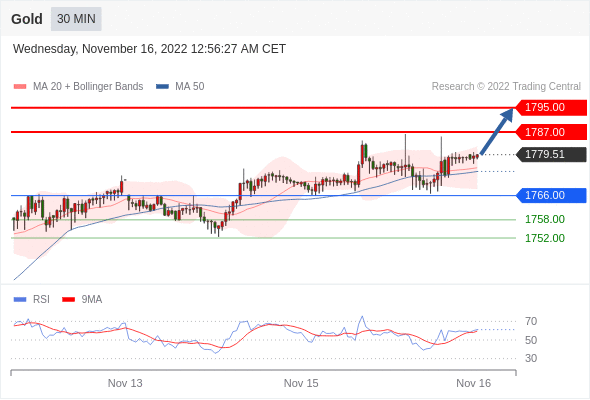The image size is (590, 400).
Task: Click the Nov 13 date axis label
Action: click(125, 383)
